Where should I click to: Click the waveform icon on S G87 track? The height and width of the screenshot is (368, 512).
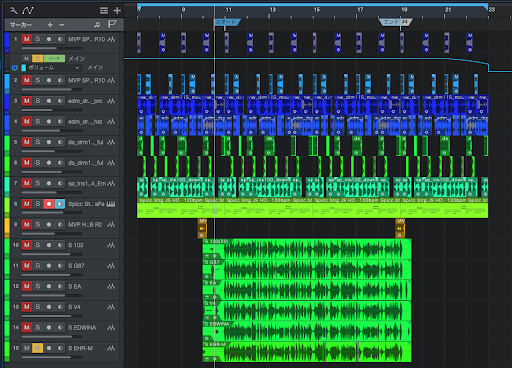point(111,266)
